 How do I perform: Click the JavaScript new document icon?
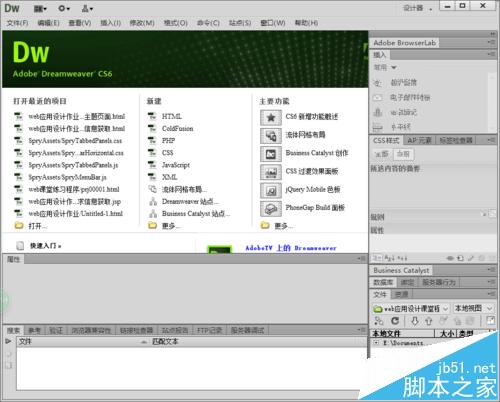tap(152, 165)
